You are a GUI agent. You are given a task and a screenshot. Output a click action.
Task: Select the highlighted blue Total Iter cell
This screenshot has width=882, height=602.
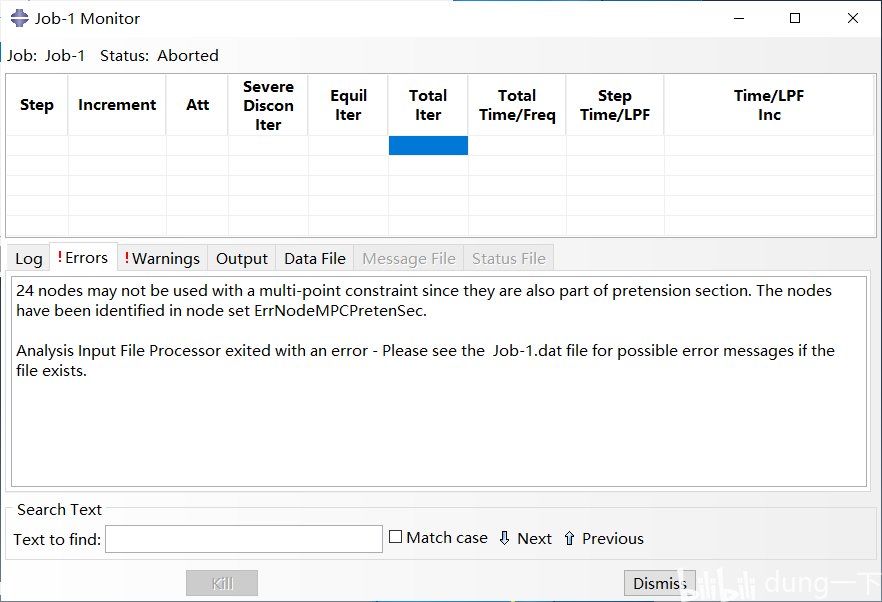[428, 146]
